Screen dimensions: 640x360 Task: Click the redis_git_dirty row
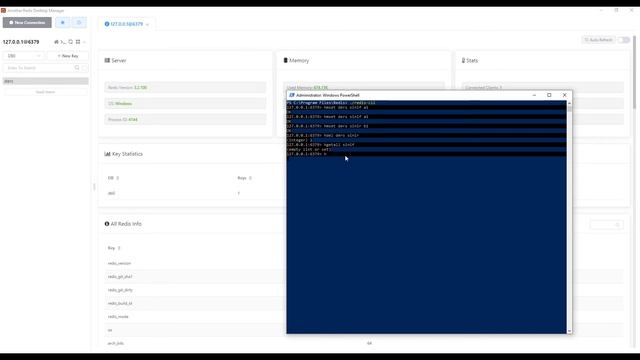[196, 290]
